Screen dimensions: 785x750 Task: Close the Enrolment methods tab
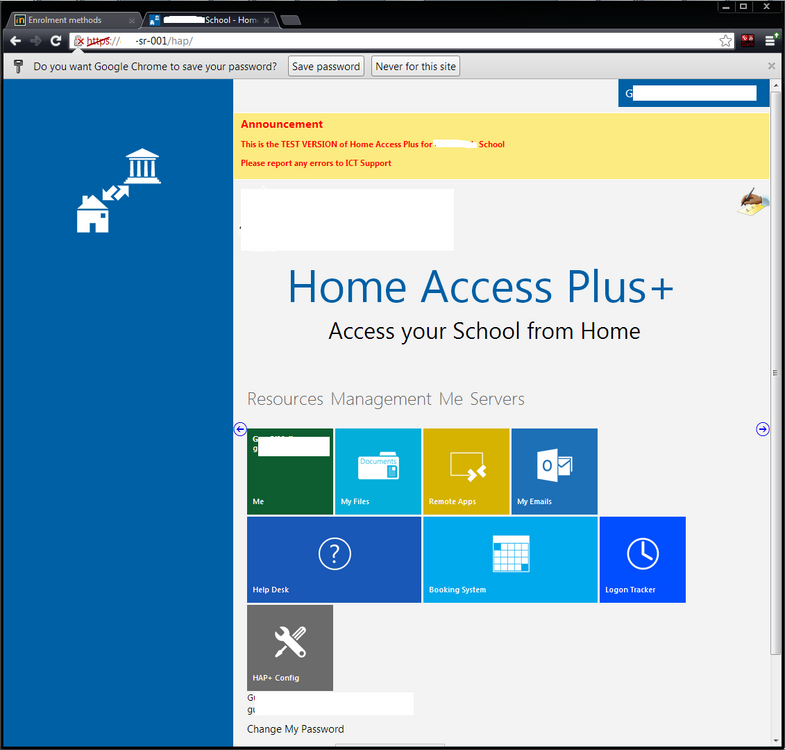132,21
